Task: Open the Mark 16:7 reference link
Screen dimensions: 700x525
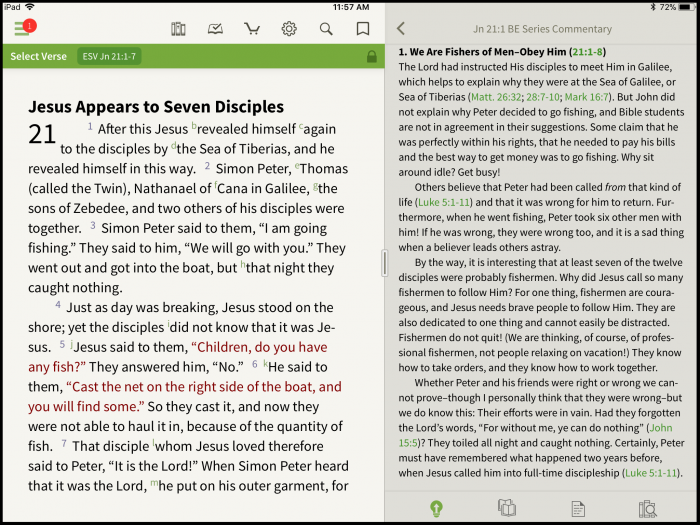Action: tap(586, 97)
